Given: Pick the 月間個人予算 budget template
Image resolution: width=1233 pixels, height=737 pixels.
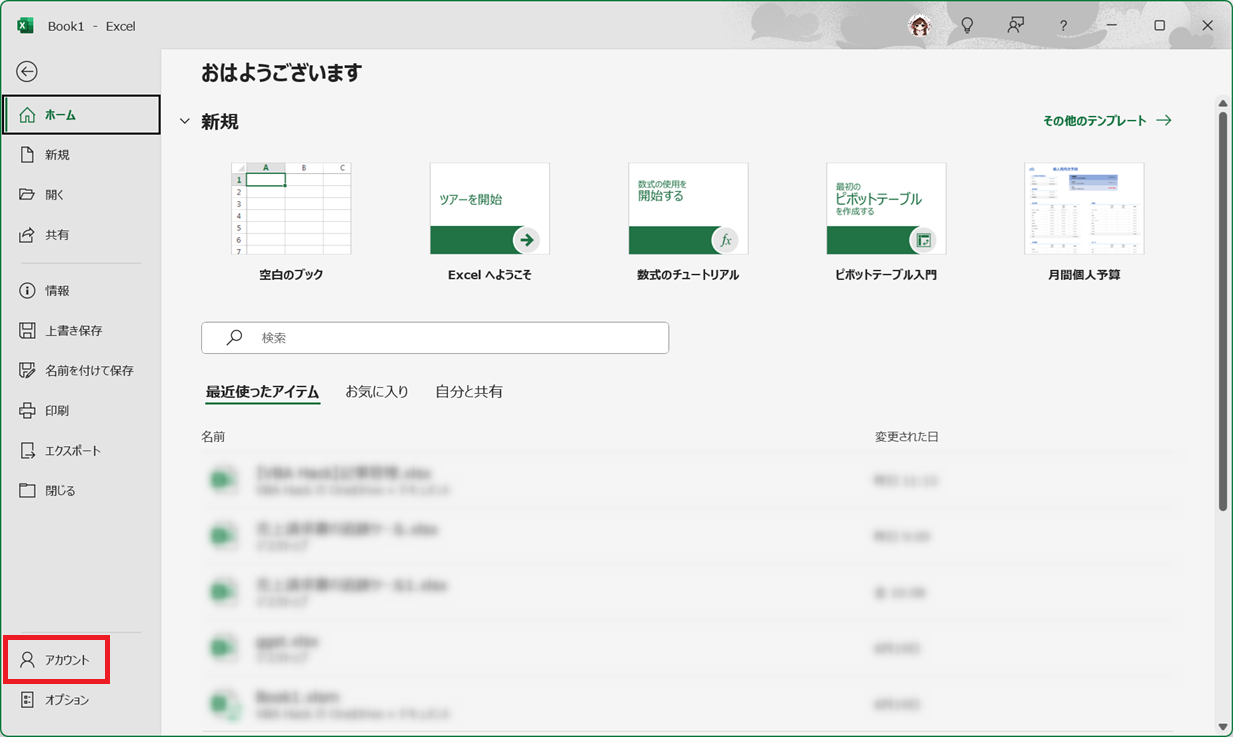Looking at the screenshot, I should (x=1084, y=222).
